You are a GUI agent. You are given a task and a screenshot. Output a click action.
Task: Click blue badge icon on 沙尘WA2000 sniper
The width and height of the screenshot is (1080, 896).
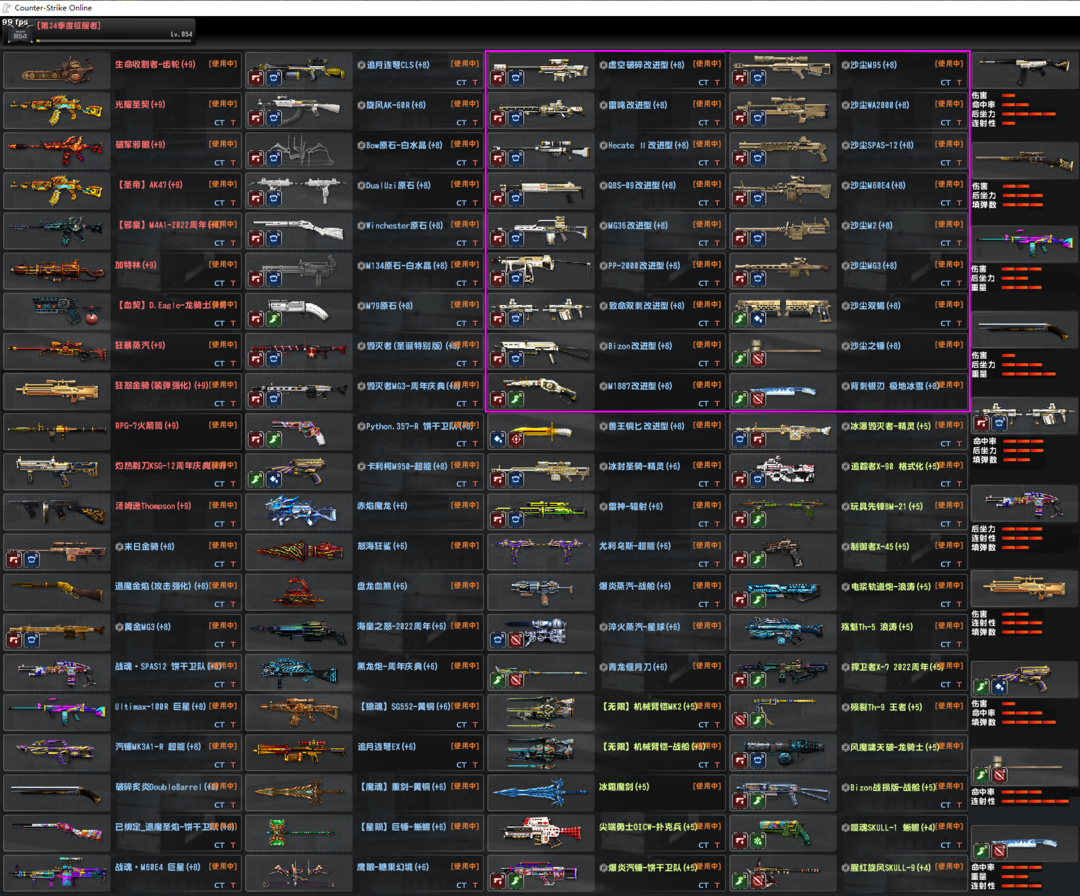click(758, 118)
